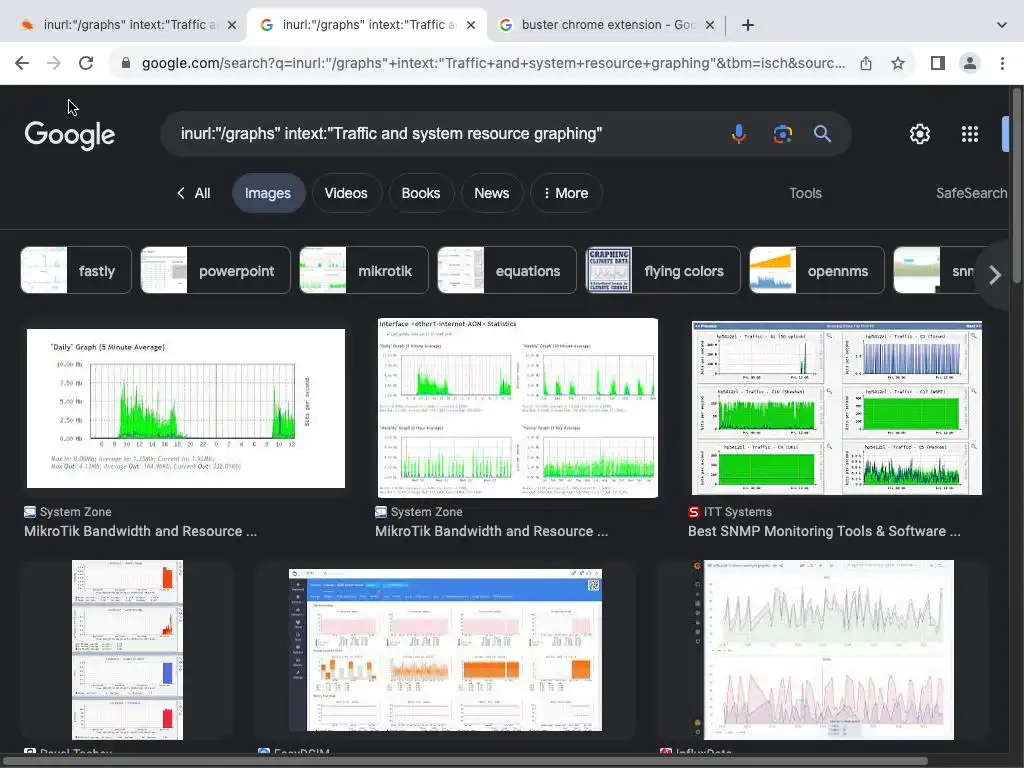Select the powerpoint suggestion chip
The width and height of the screenshot is (1024, 768).
click(x=216, y=270)
